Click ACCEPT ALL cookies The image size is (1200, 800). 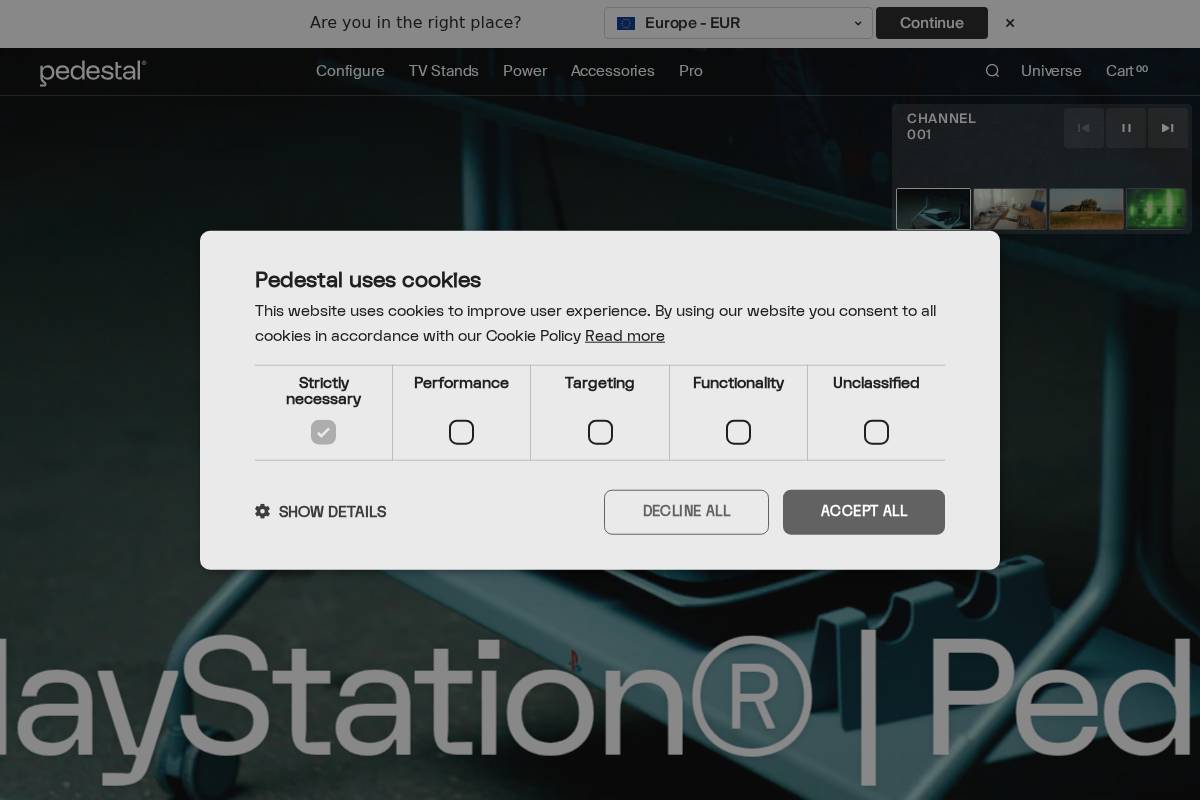click(x=864, y=512)
